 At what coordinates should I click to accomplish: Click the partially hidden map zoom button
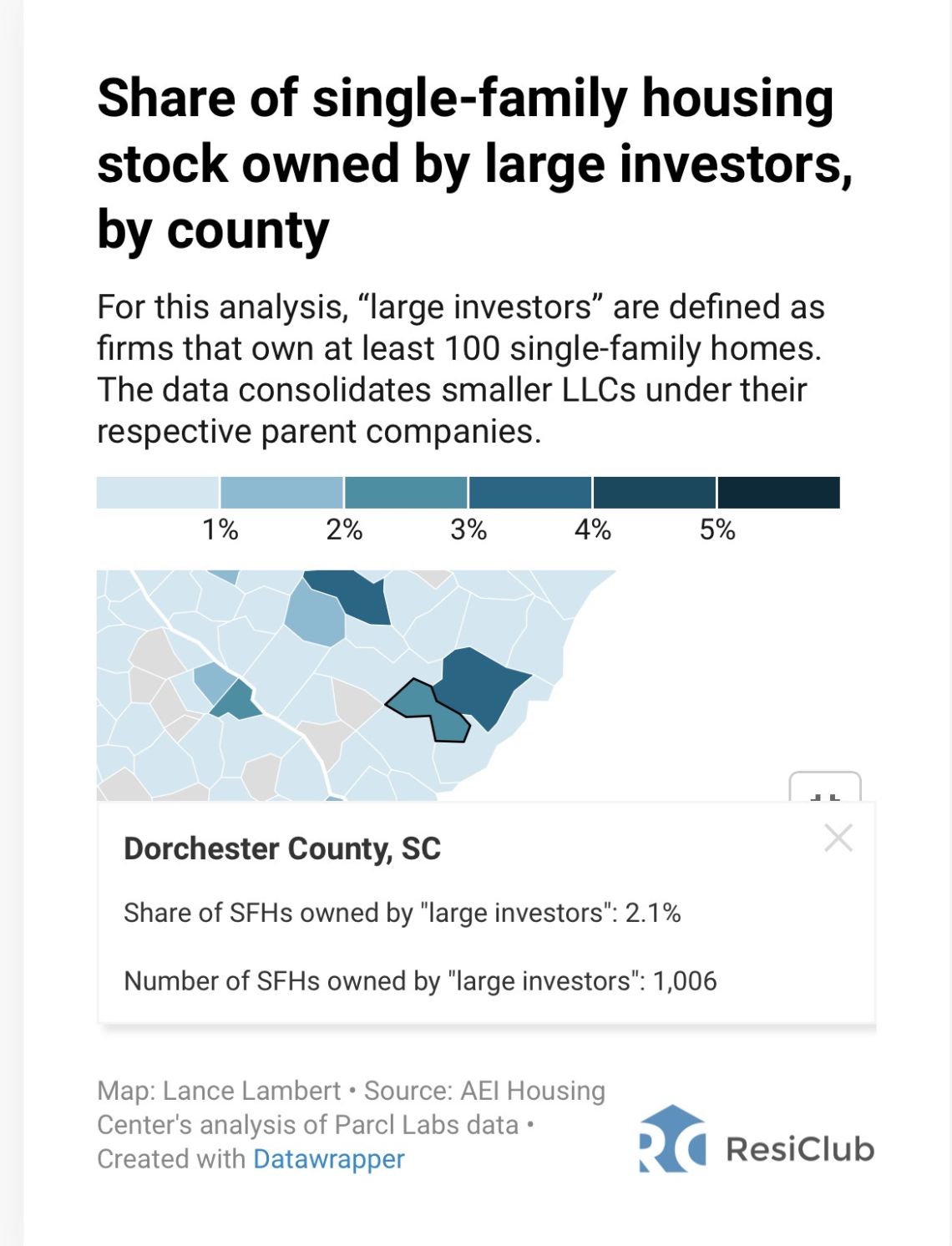pyautogui.click(x=825, y=788)
